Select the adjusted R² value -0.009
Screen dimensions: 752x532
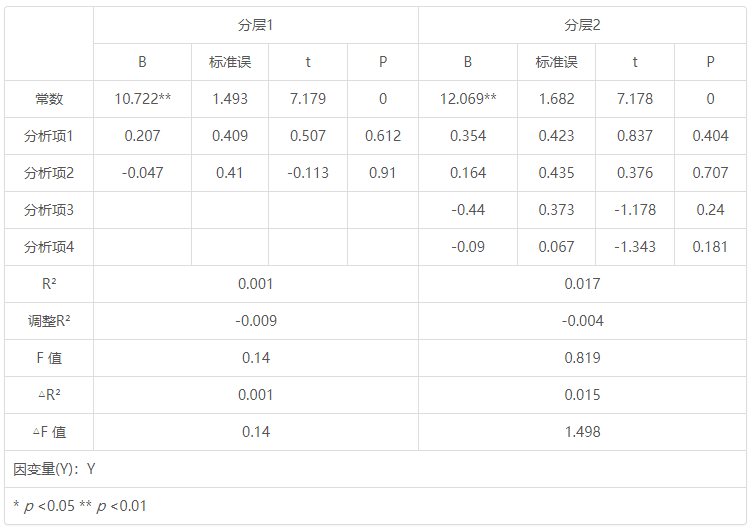click(x=256, y=321)
